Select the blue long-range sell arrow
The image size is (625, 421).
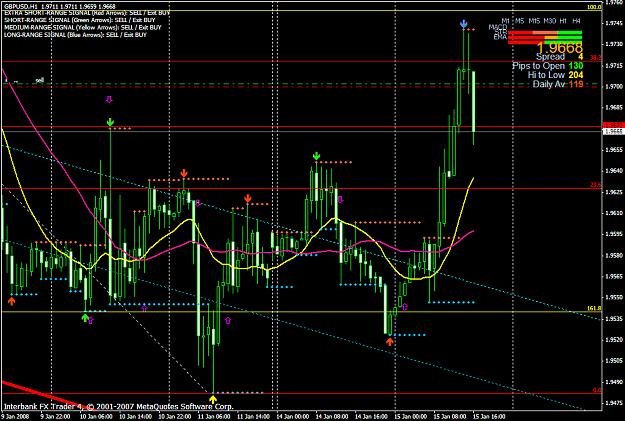463,24
